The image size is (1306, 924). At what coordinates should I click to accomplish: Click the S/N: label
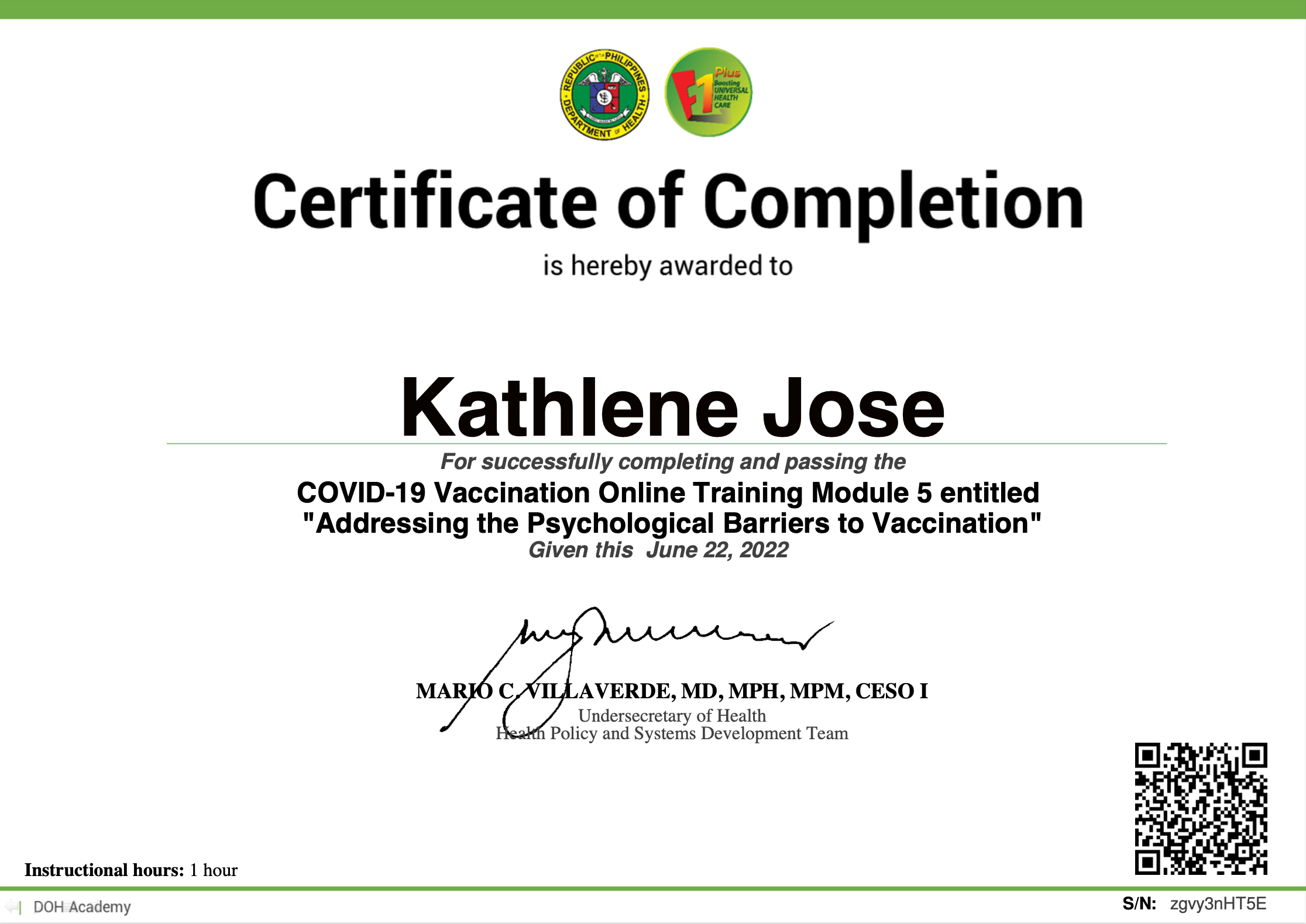(x=1139, y=904)
